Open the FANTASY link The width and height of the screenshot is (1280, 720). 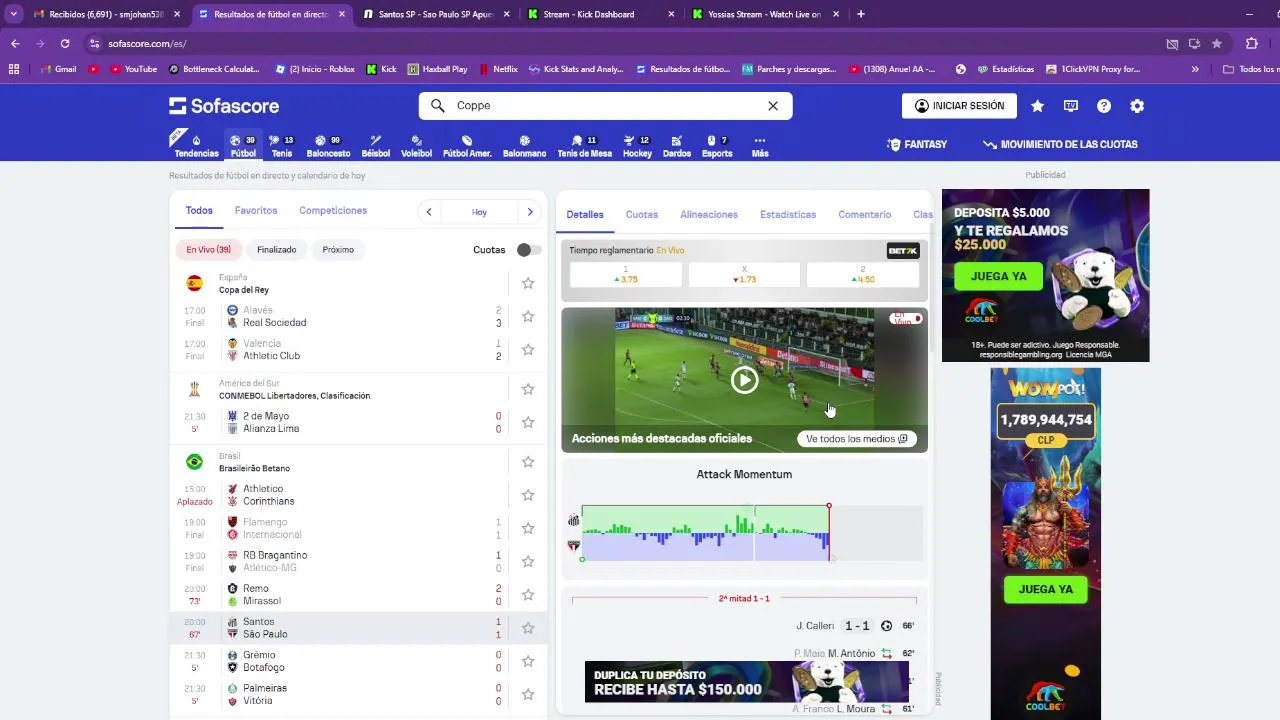point(917,145)
